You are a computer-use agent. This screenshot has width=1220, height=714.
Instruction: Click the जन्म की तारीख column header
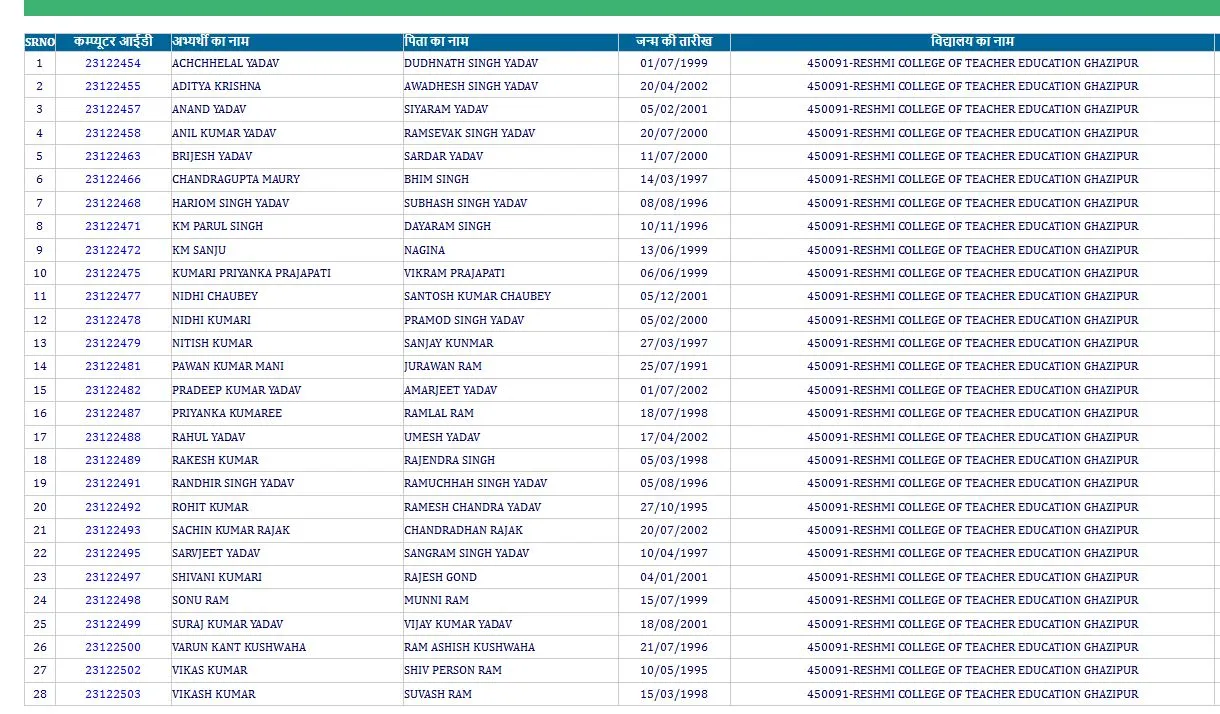(674, 42)
